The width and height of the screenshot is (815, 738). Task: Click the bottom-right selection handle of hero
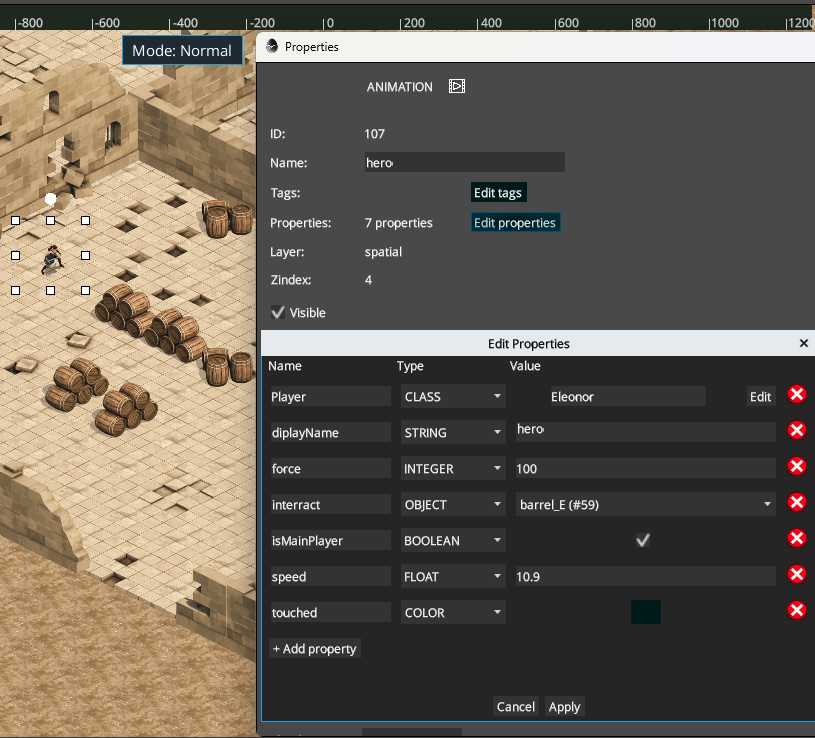pyautogui.click(x=85, y=291)
